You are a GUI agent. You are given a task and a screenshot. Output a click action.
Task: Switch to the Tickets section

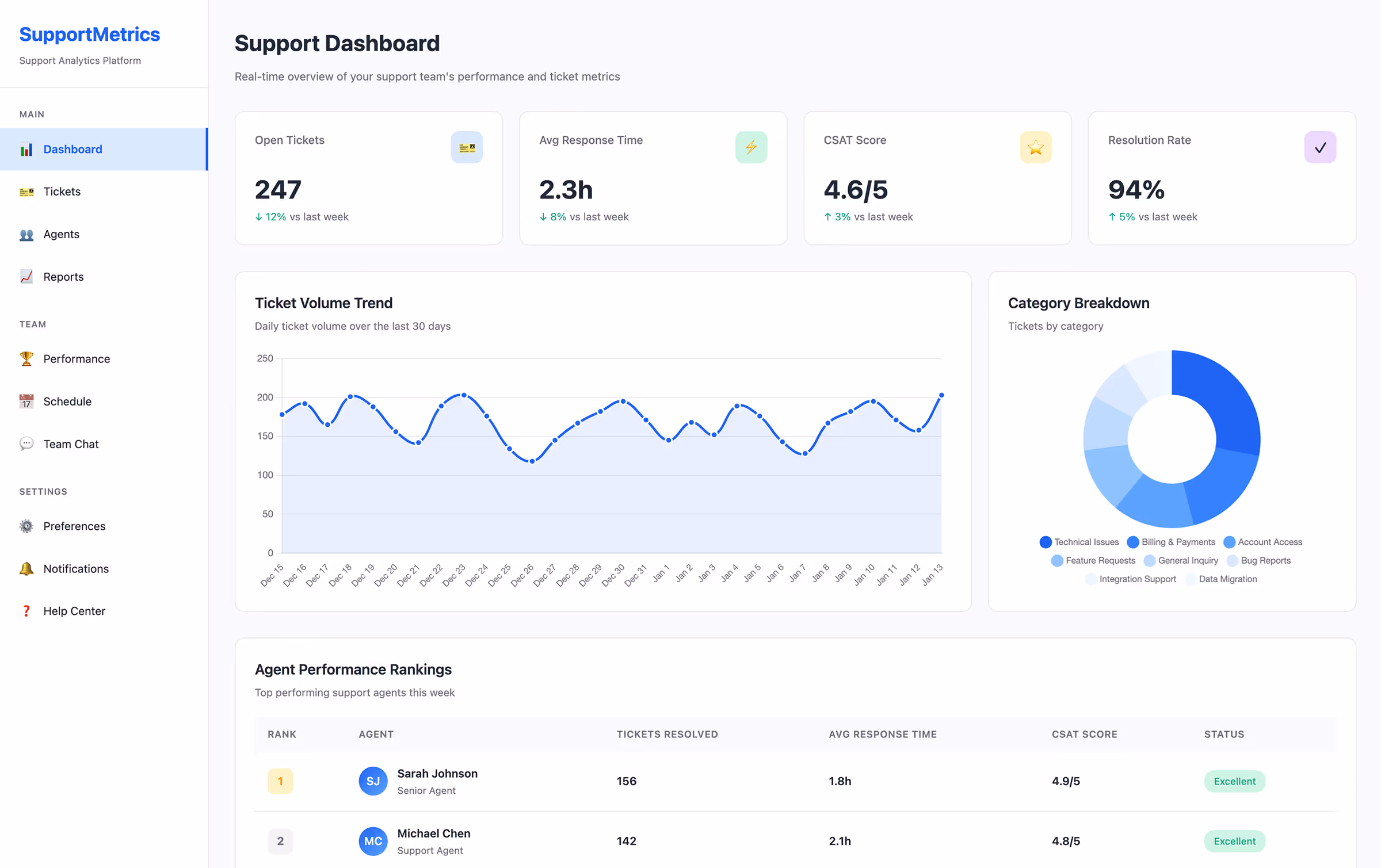coord(62,192)
